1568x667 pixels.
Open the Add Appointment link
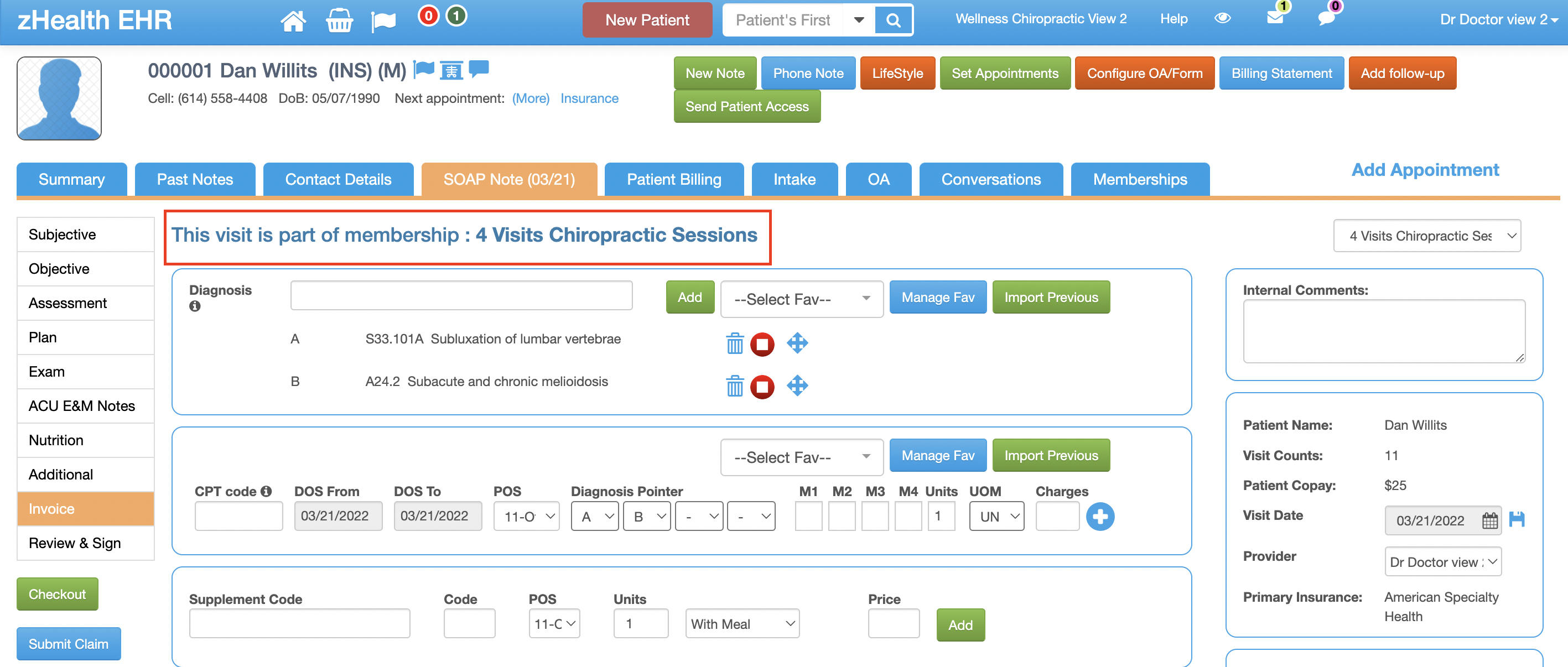click(x=1424, y=170)
